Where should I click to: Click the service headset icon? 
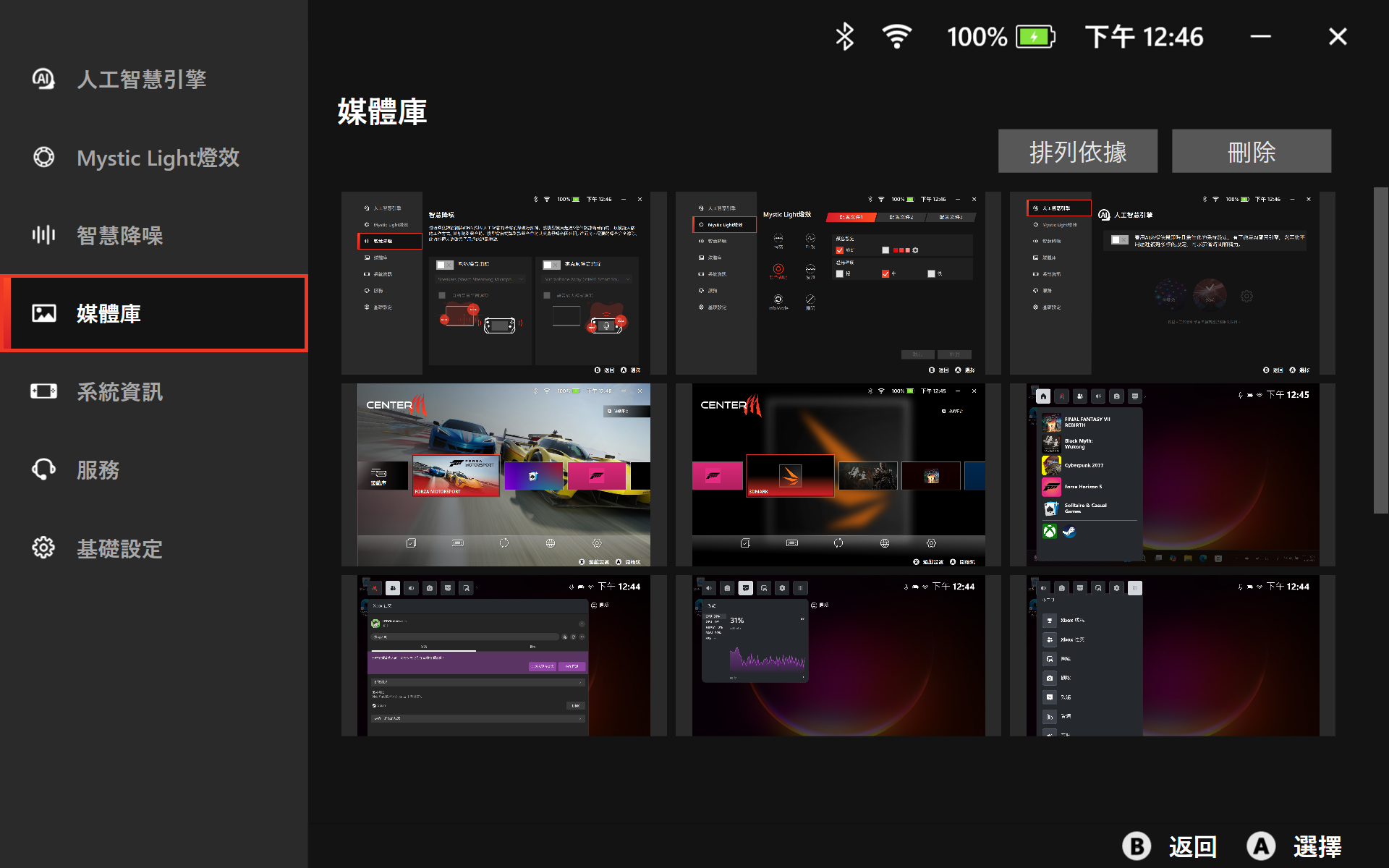pyautogui.click(x=43, y=469)
